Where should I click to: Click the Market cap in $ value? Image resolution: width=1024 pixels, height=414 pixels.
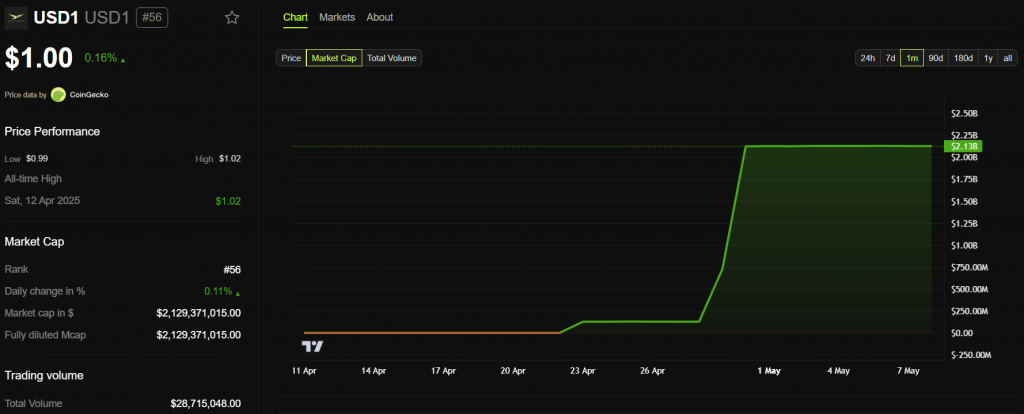tap(199, 313)
